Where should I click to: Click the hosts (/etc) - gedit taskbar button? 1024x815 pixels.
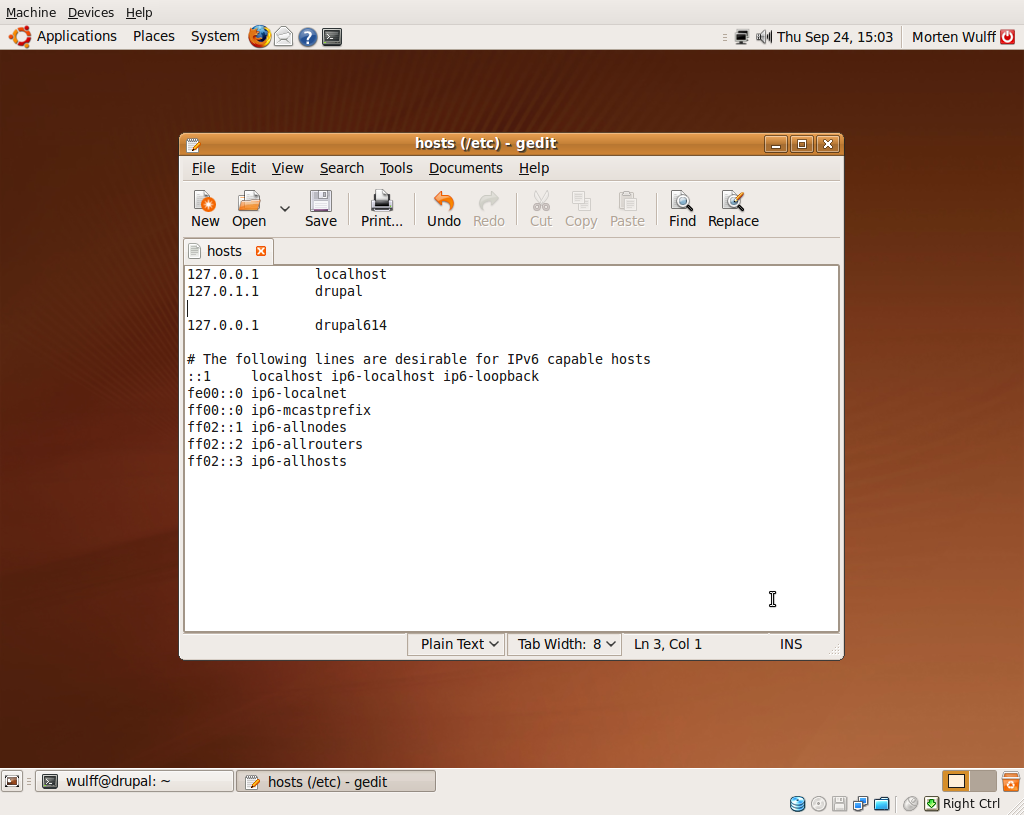pos(336,782)
